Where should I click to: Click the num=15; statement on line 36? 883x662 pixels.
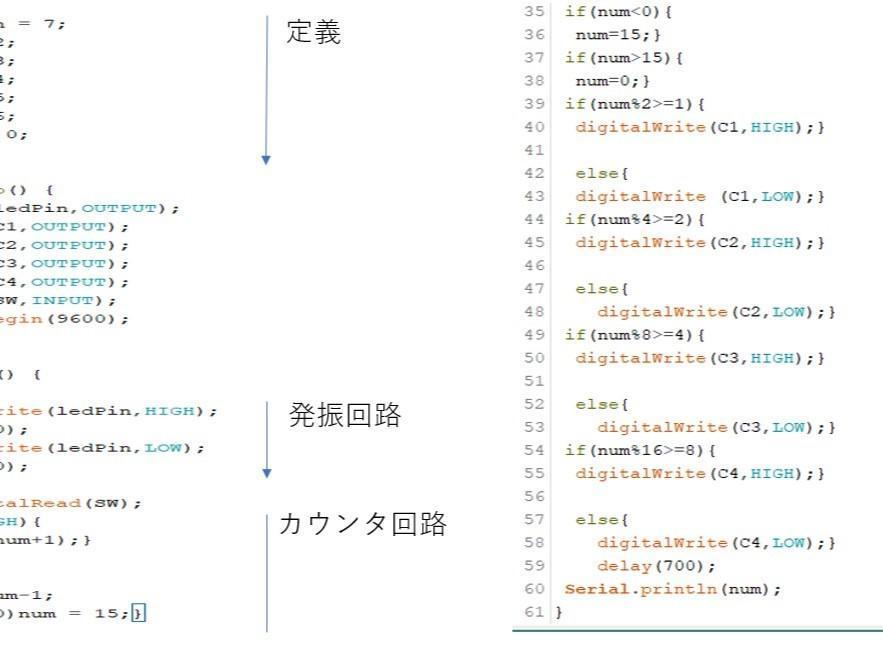618,35
